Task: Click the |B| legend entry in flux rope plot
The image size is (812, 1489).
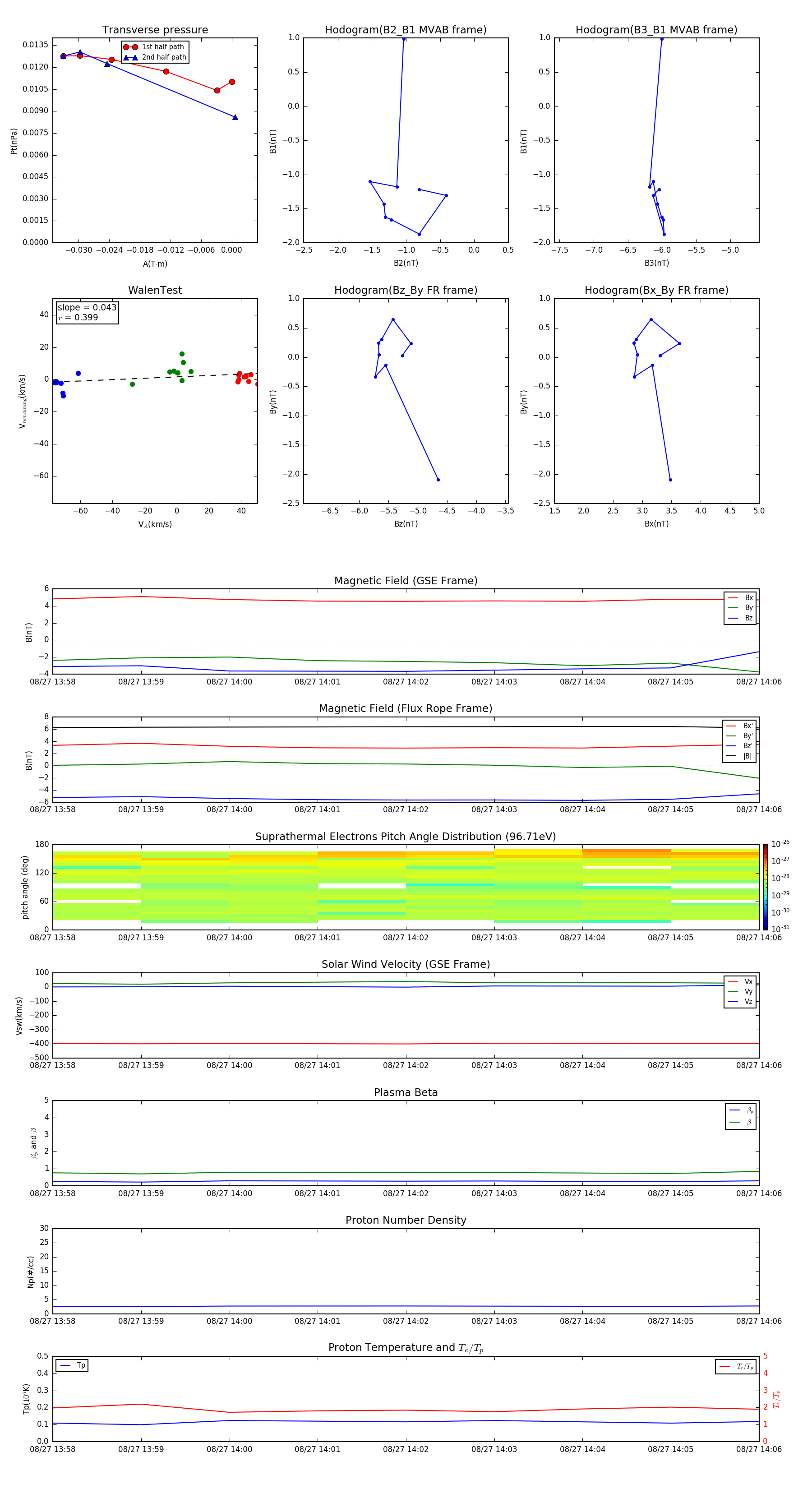Action: click(x=739, y=756)
